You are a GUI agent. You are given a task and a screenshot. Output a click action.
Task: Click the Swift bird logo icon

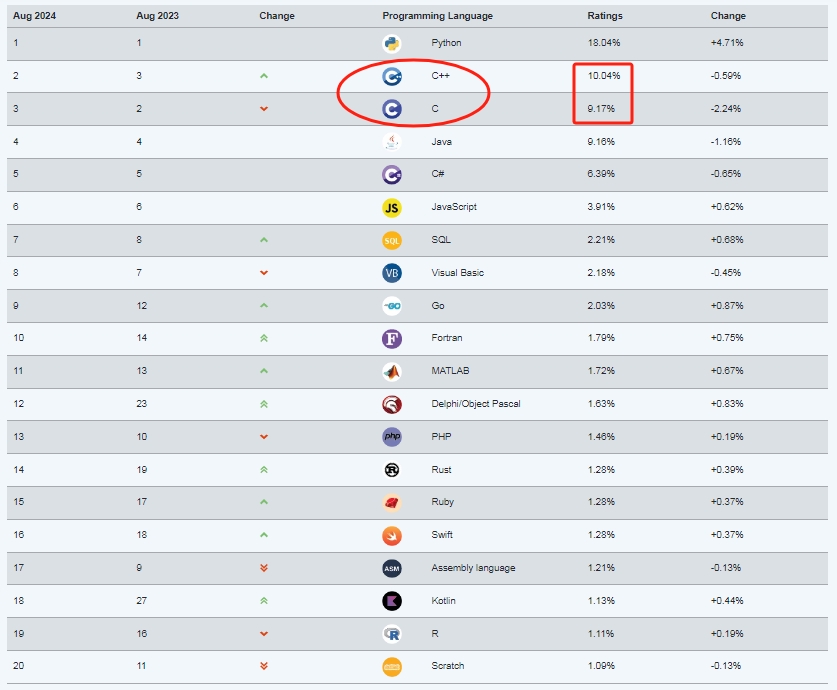pyautogui.click(x=392, y=535)
